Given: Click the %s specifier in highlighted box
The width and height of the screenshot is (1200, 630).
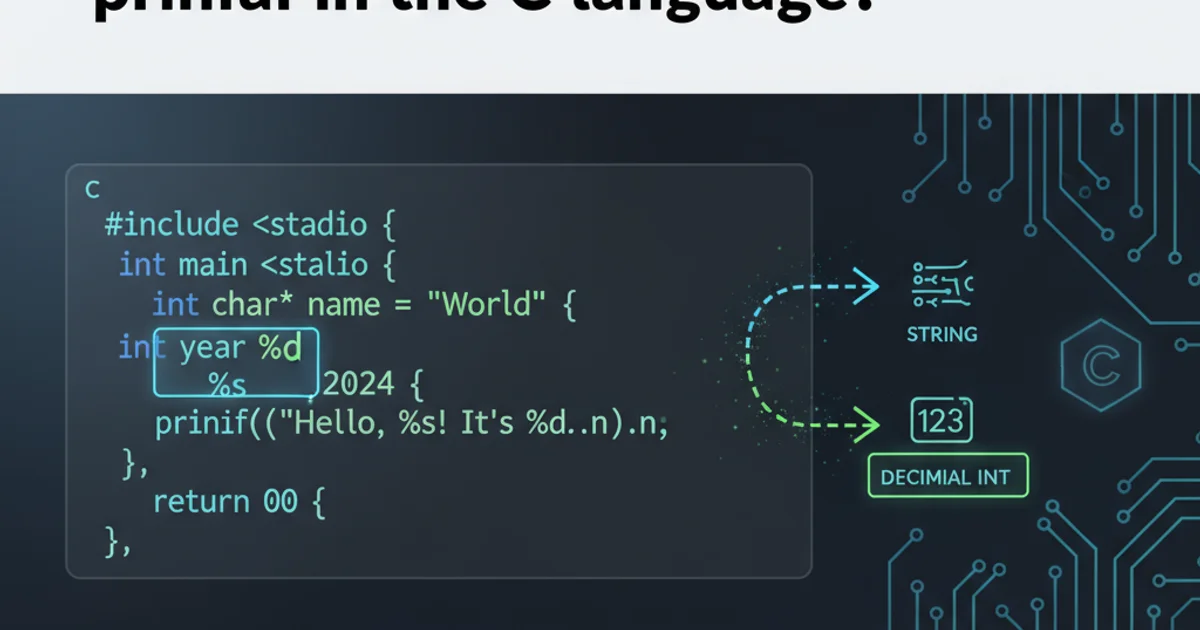Looking at the screenshot, I should [x=228, y=383].
